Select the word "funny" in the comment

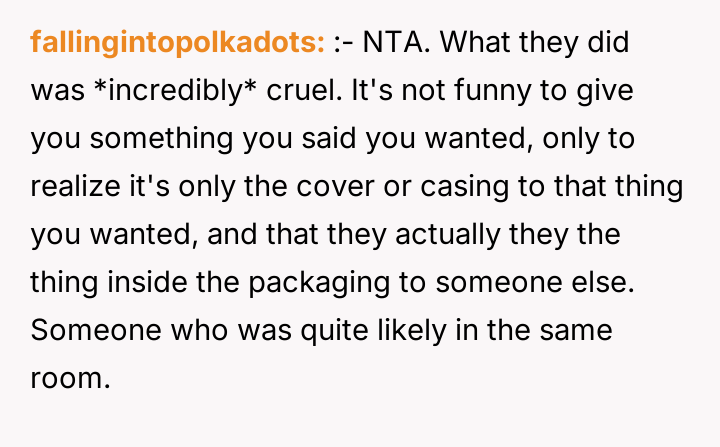479,90
